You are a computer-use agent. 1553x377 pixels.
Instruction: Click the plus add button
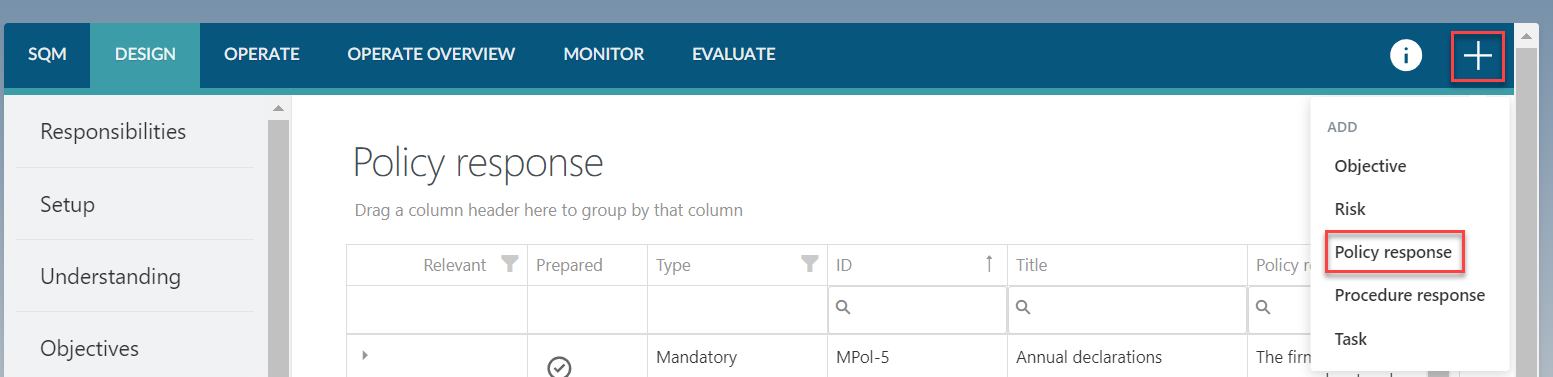click(1478, 56)
